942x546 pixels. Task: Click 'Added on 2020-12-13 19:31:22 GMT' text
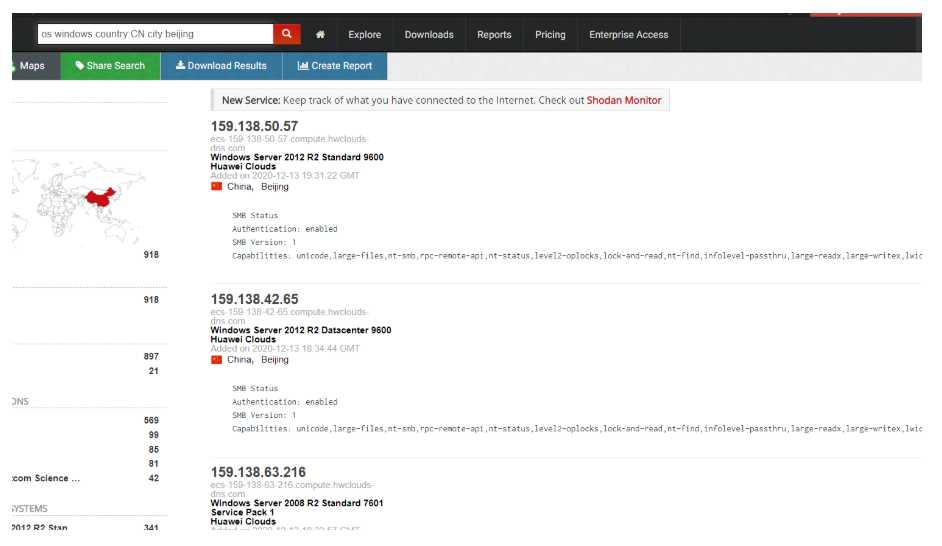pos(285,176)
